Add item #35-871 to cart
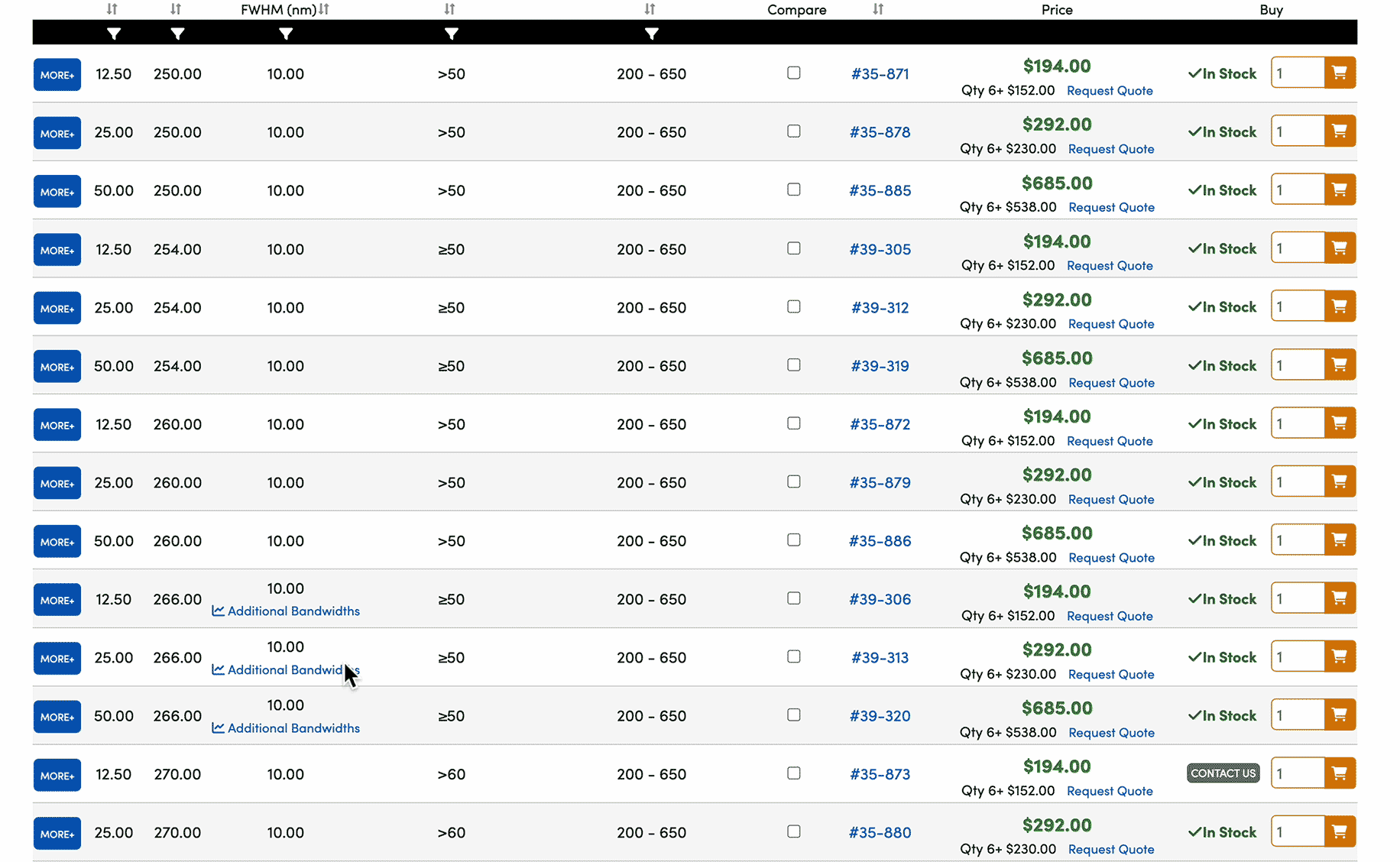The height and width of the screenshot is (862, 1400). click(1339, 73)
